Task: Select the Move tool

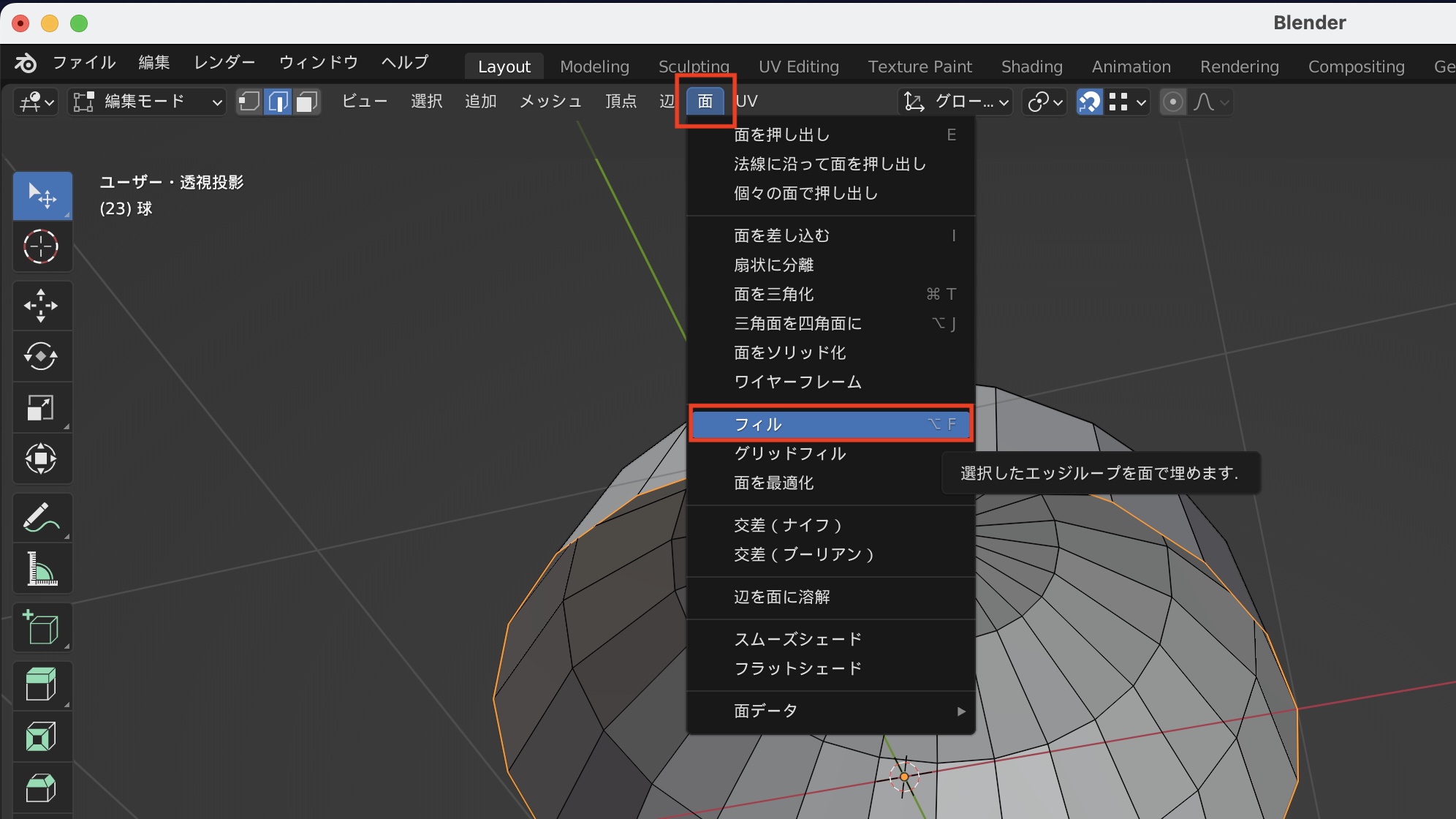Action: pos(41,306)
